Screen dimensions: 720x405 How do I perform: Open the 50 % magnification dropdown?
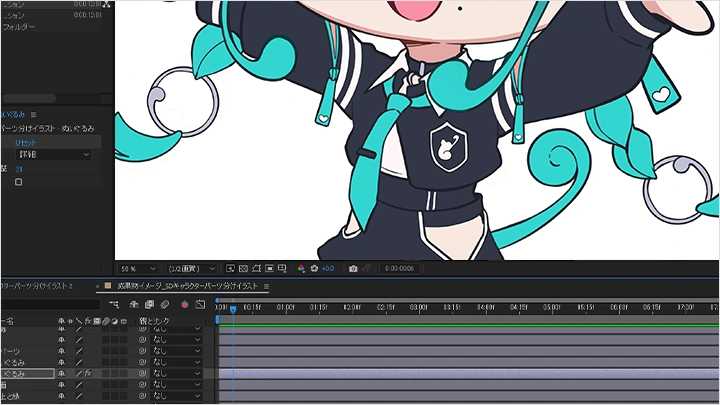(137, 269)
